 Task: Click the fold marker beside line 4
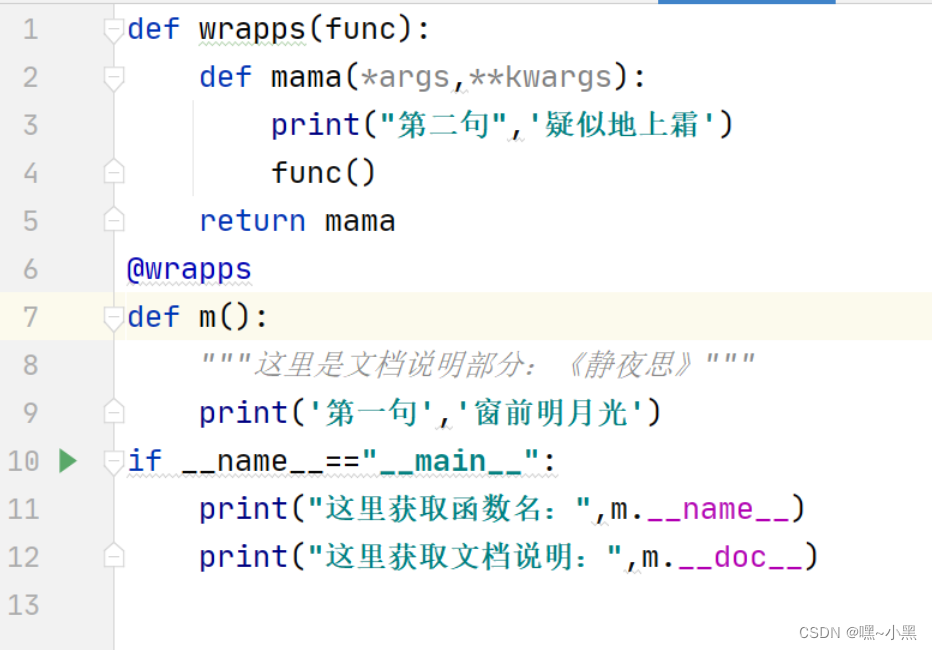(x=113, y=170)
